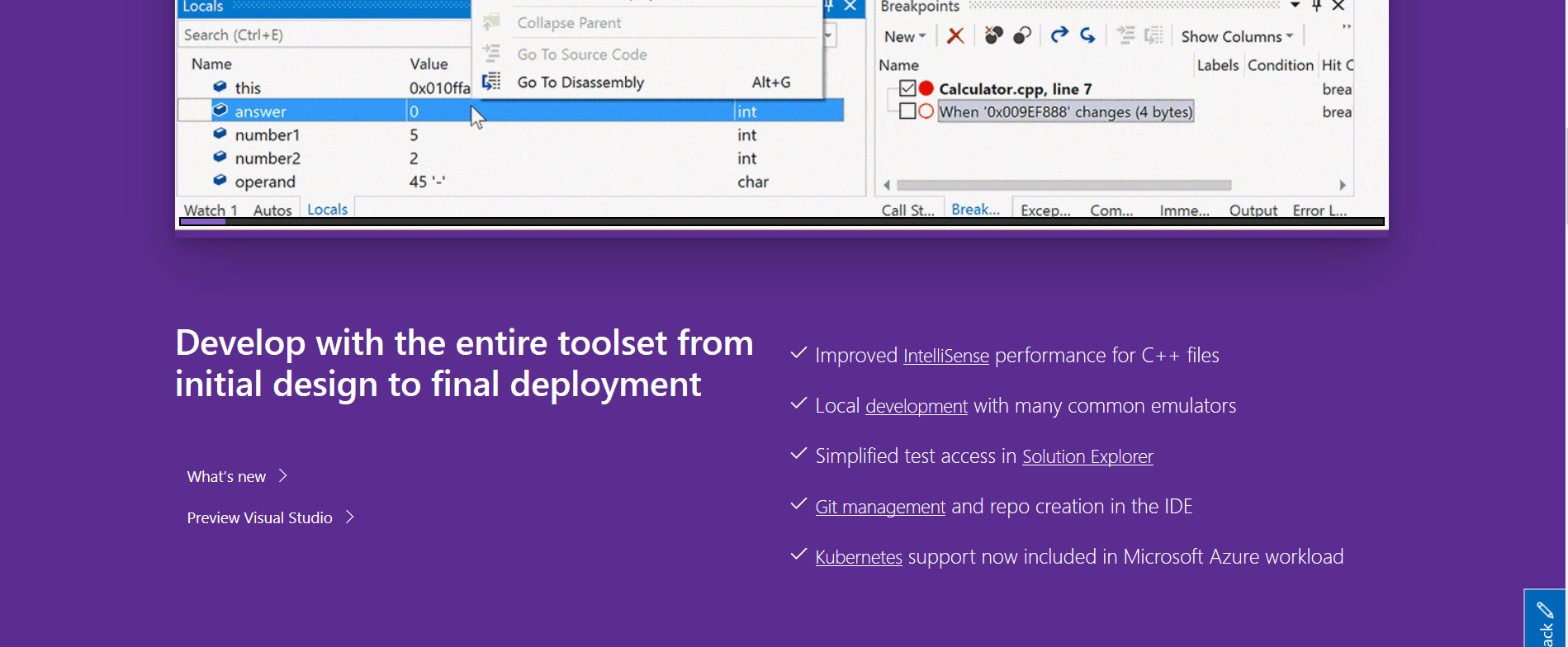
Task: Select the 'operand' row name
Action: [265, 182]
